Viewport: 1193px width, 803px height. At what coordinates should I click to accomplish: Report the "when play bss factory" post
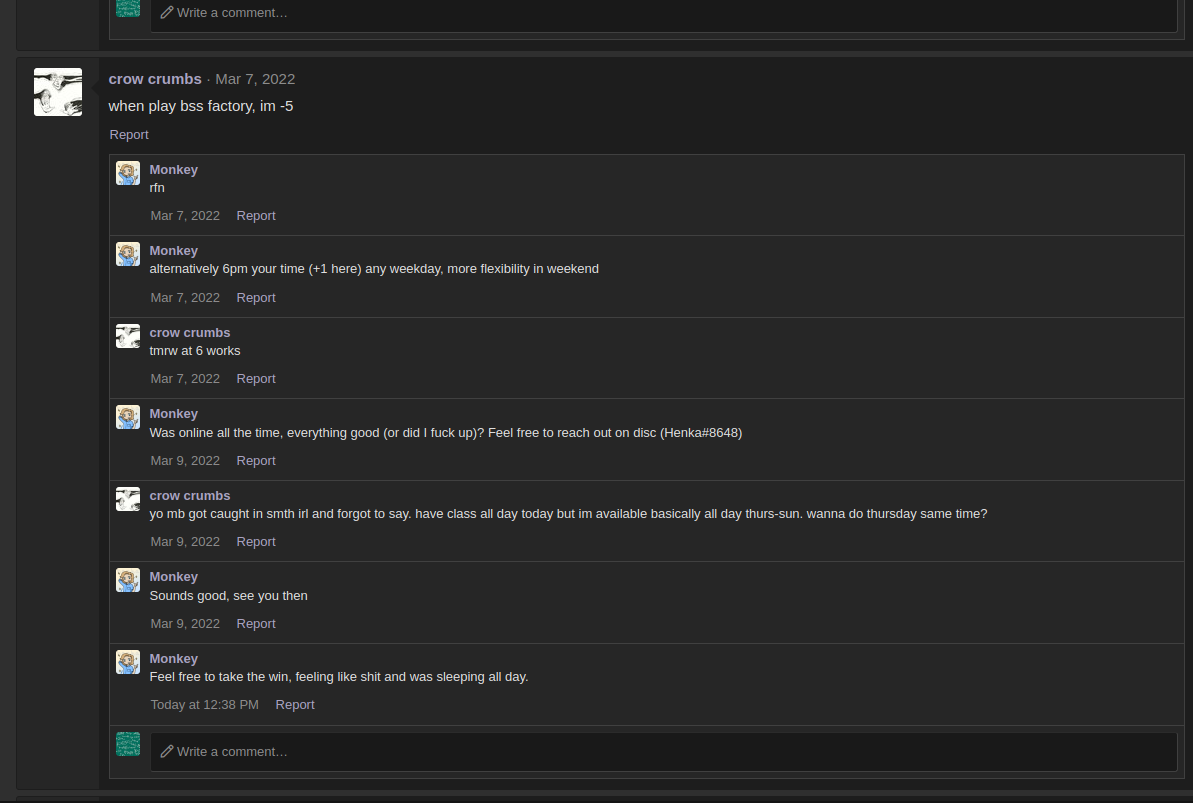(129, 135)
